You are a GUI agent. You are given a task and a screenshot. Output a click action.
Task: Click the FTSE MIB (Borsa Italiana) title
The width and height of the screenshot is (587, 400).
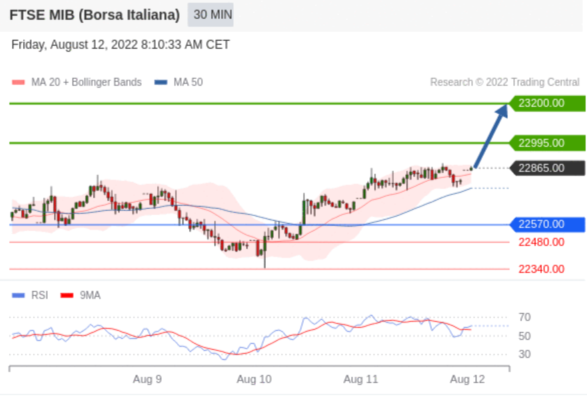[x=94, y=15]
